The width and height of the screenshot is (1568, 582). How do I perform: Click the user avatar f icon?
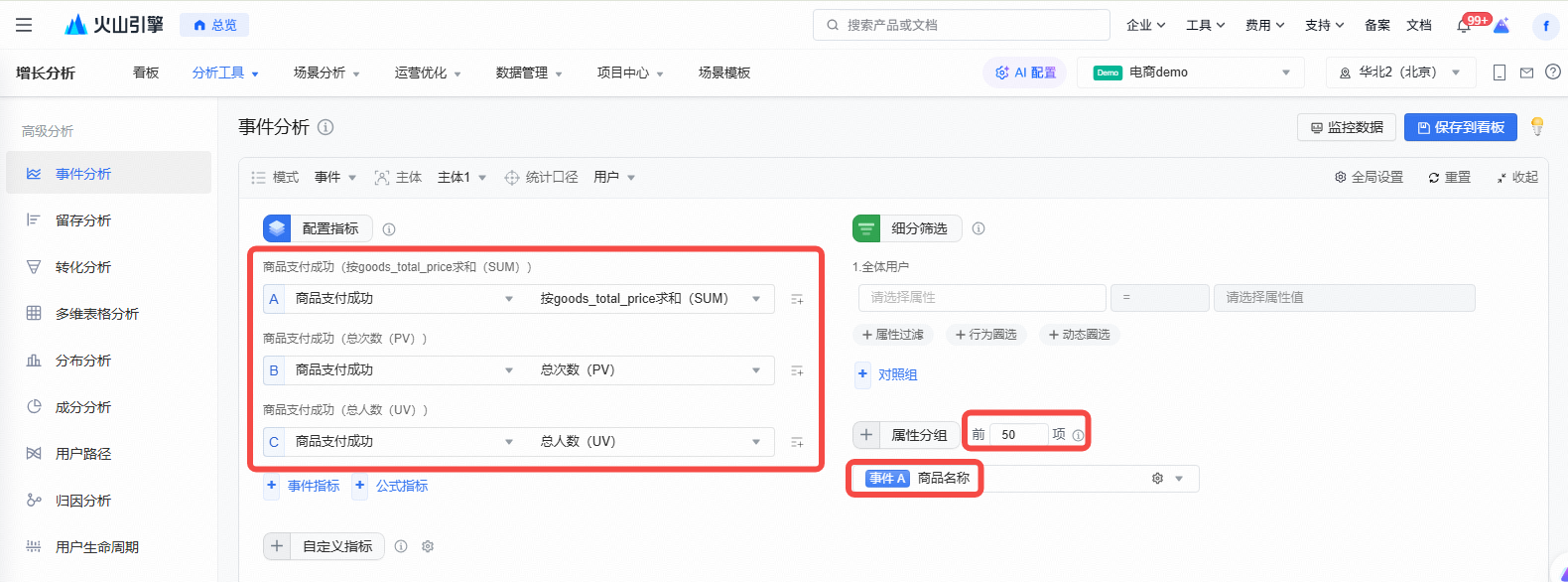point(1545,27)
